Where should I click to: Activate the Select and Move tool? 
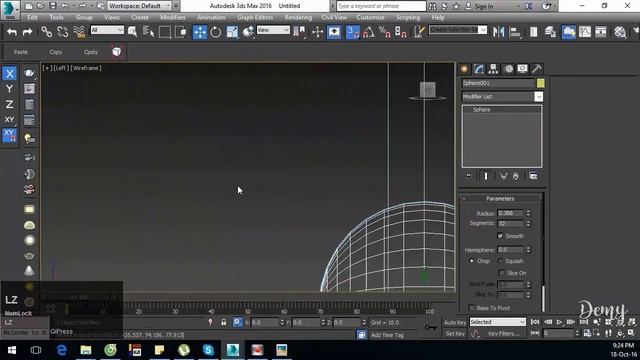coord(200,32)
